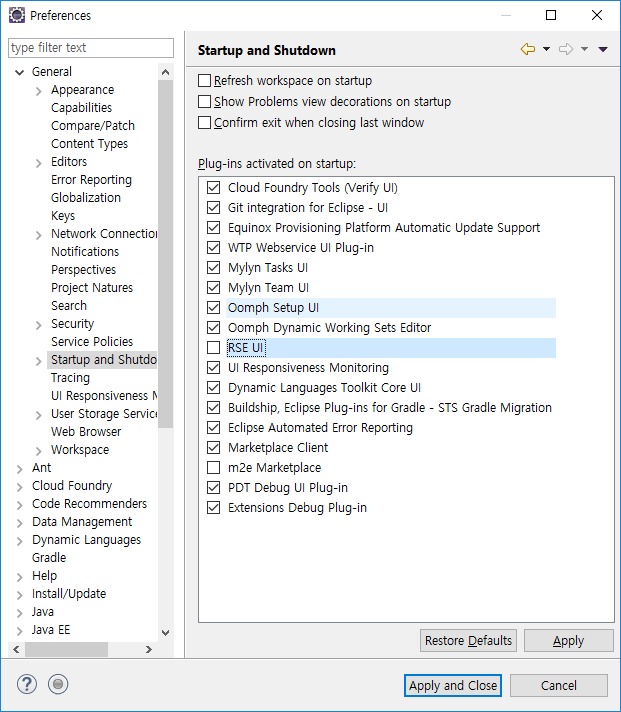The image size is (621, 712).
Task: Open Error Reporting preference page
Action: pos(91,179)
